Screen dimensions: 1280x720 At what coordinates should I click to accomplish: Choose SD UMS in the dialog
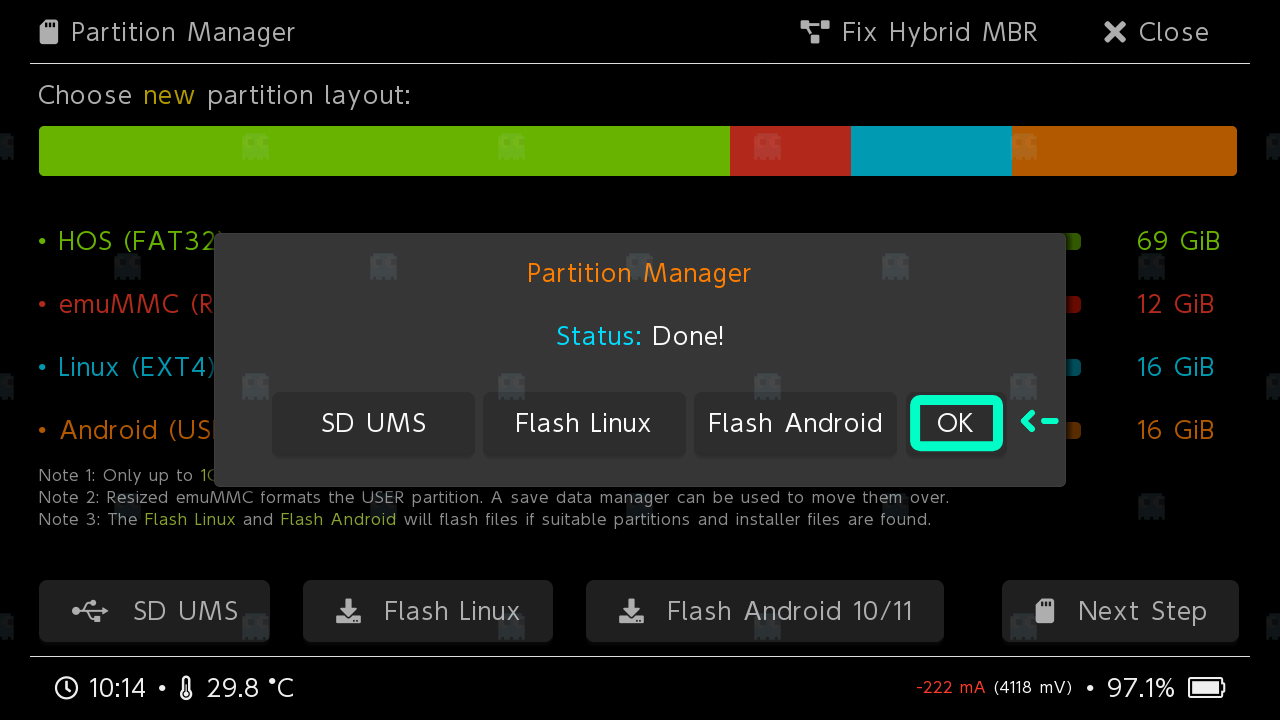(x=373, y=424)
